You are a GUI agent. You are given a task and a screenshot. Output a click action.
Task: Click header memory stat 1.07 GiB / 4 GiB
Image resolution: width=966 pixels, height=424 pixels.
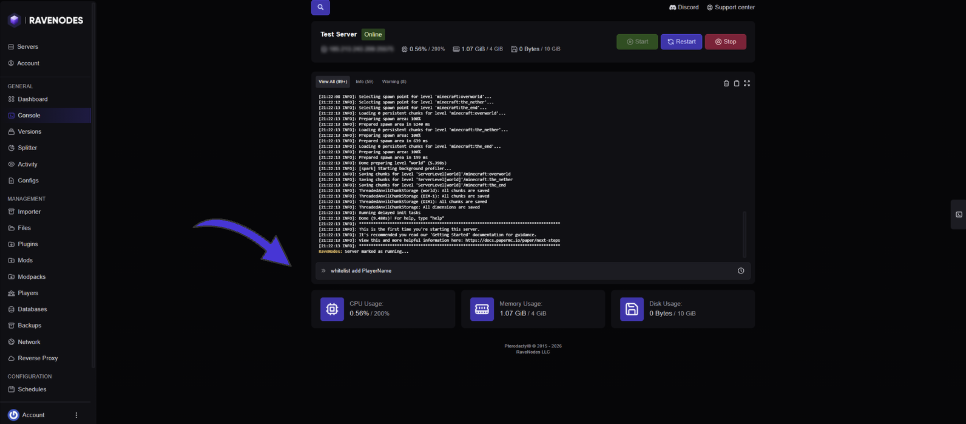pos(478,49)
